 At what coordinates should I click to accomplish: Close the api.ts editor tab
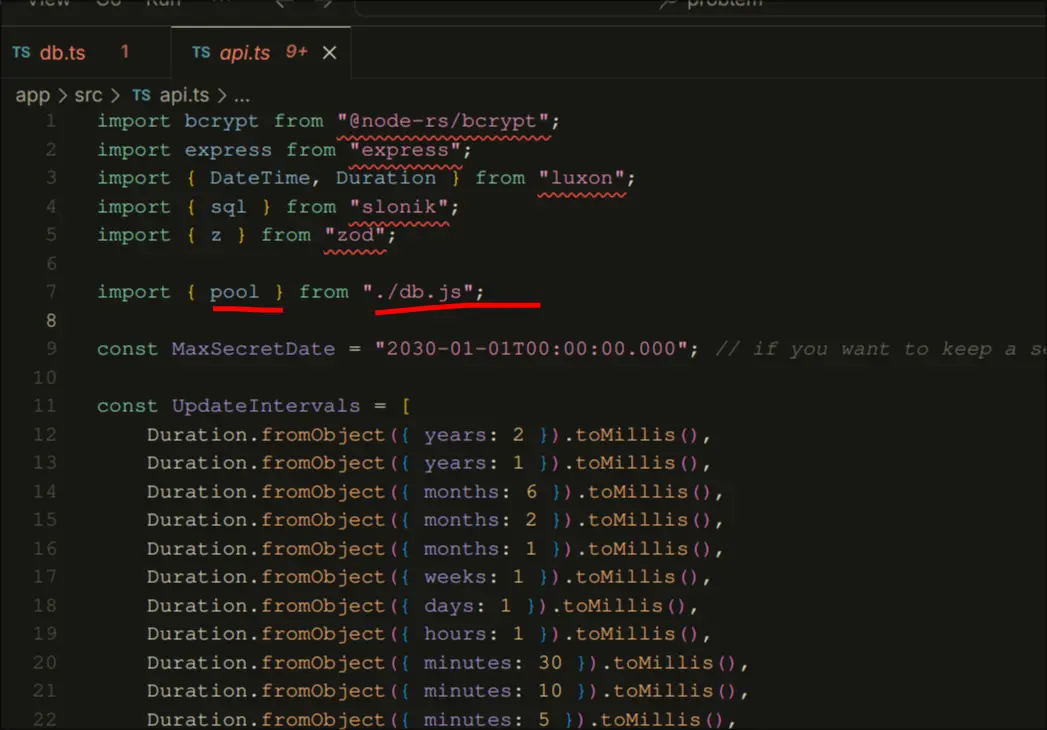(x=329, y=53)
